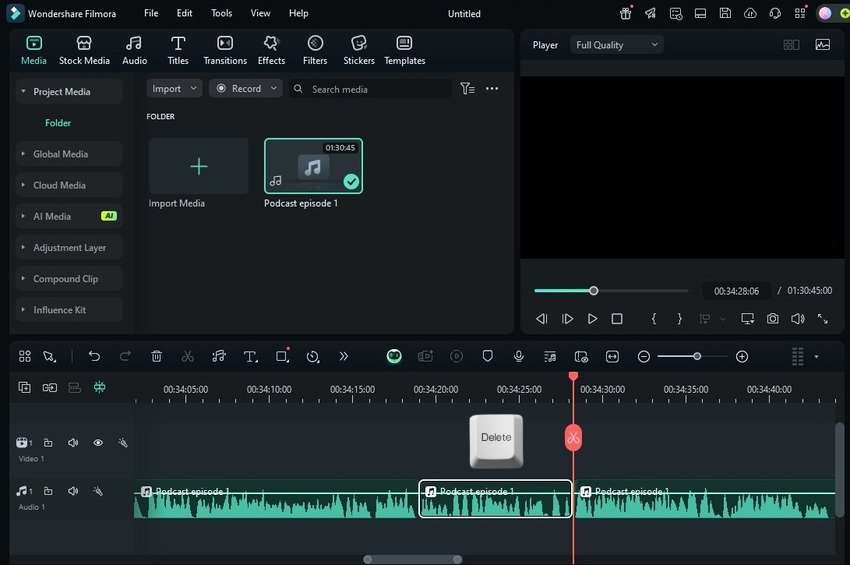Set the mark out point brace
The width and height of the screenshot is (850, 565).
[679, 319]
